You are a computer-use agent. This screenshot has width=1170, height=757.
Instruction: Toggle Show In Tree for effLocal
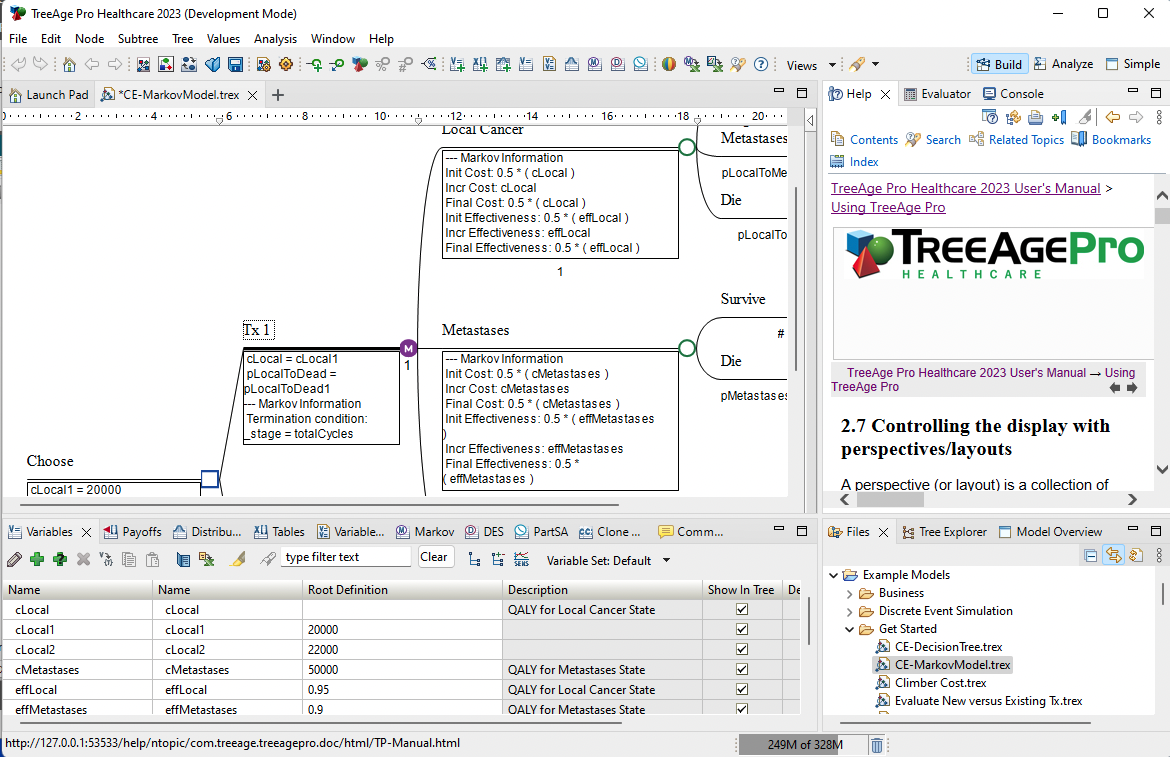click(x=742, y=690)
